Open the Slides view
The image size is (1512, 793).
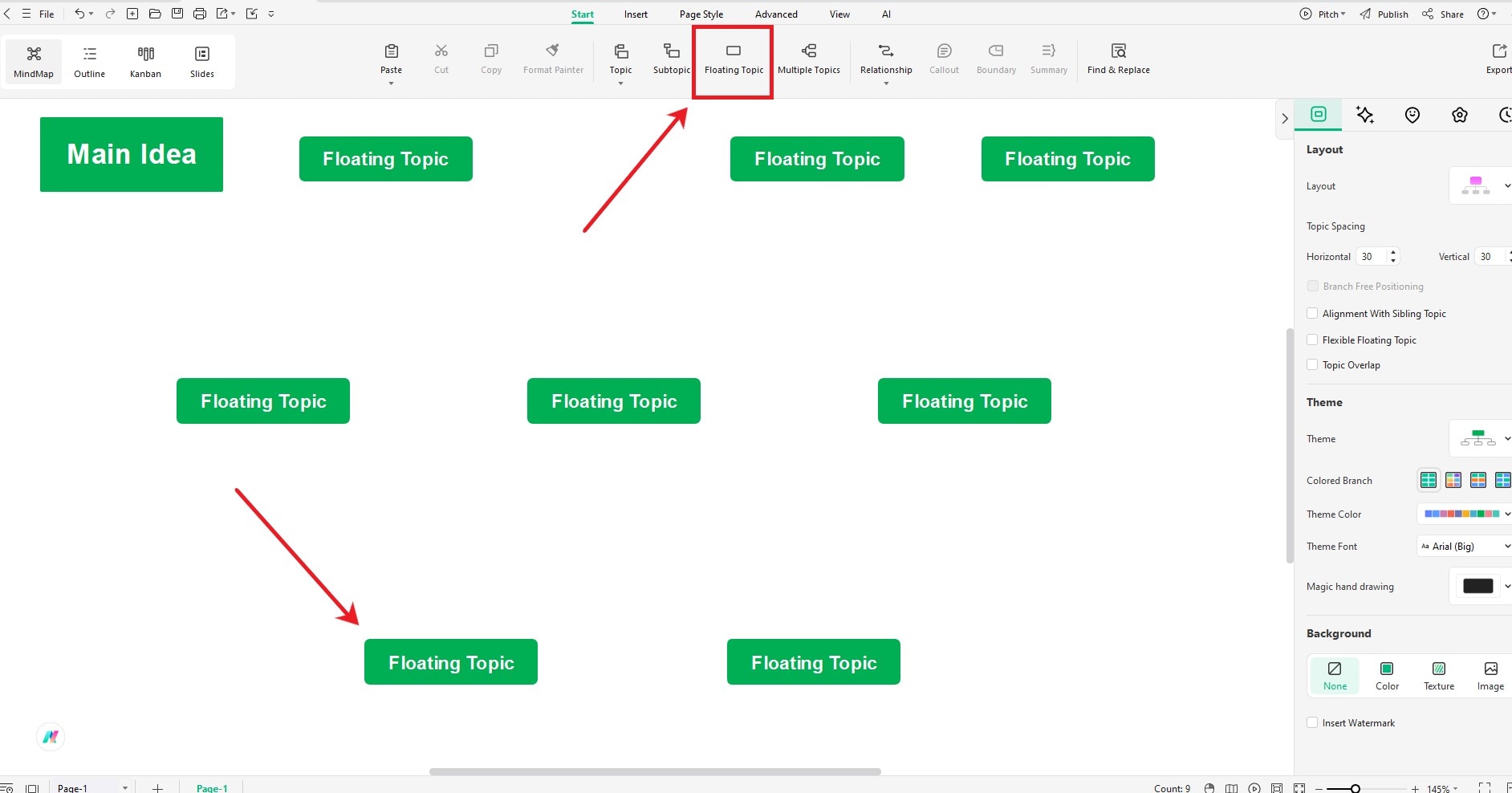[x=201, y=62]
